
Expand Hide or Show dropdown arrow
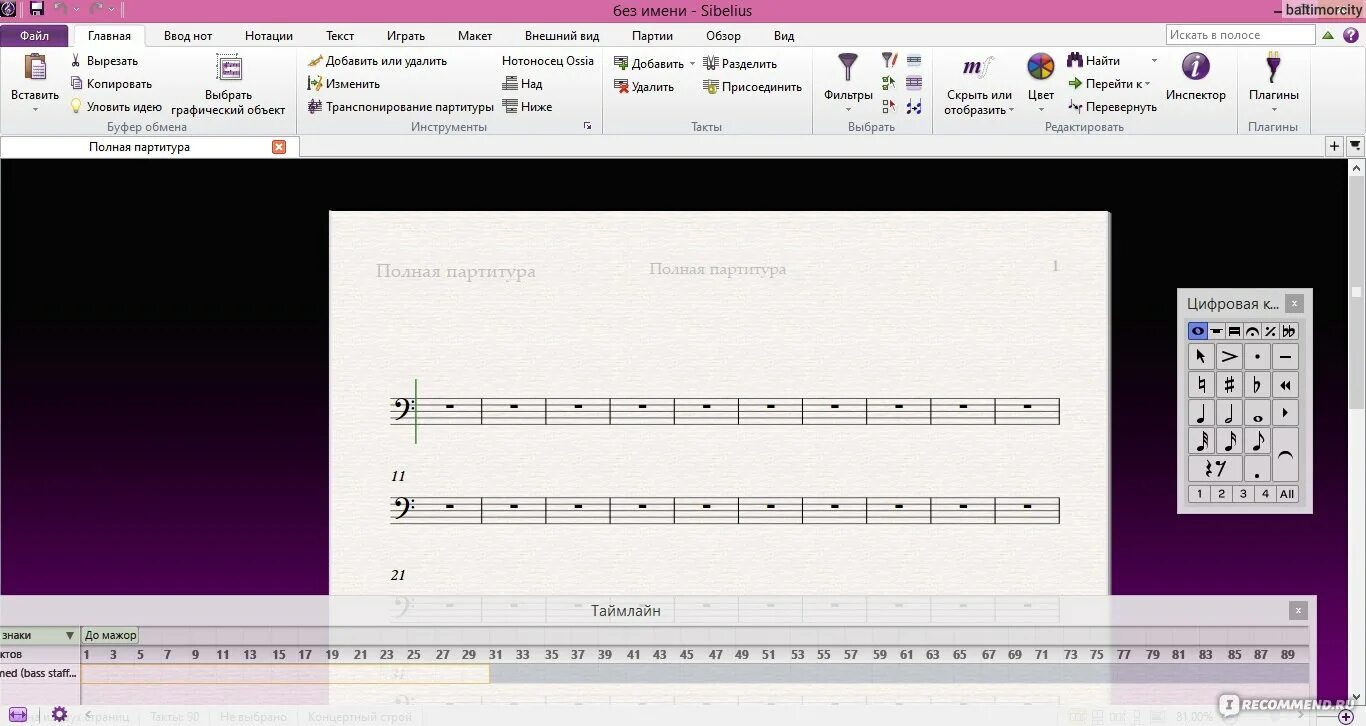pos(1011,110)
